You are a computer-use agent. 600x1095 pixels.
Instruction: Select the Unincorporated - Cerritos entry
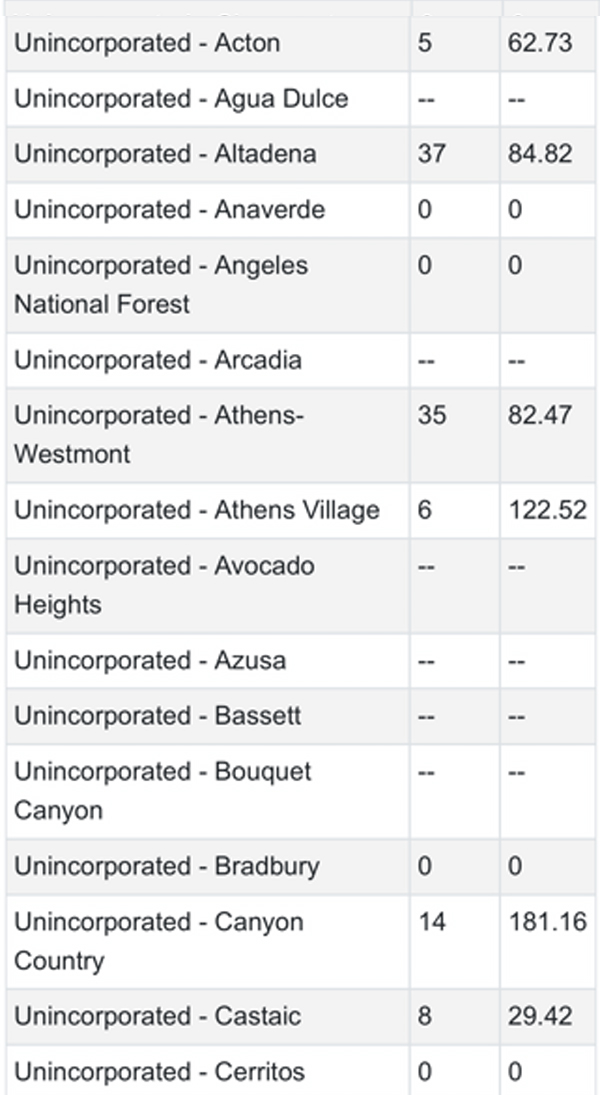tap(160, 1073)
